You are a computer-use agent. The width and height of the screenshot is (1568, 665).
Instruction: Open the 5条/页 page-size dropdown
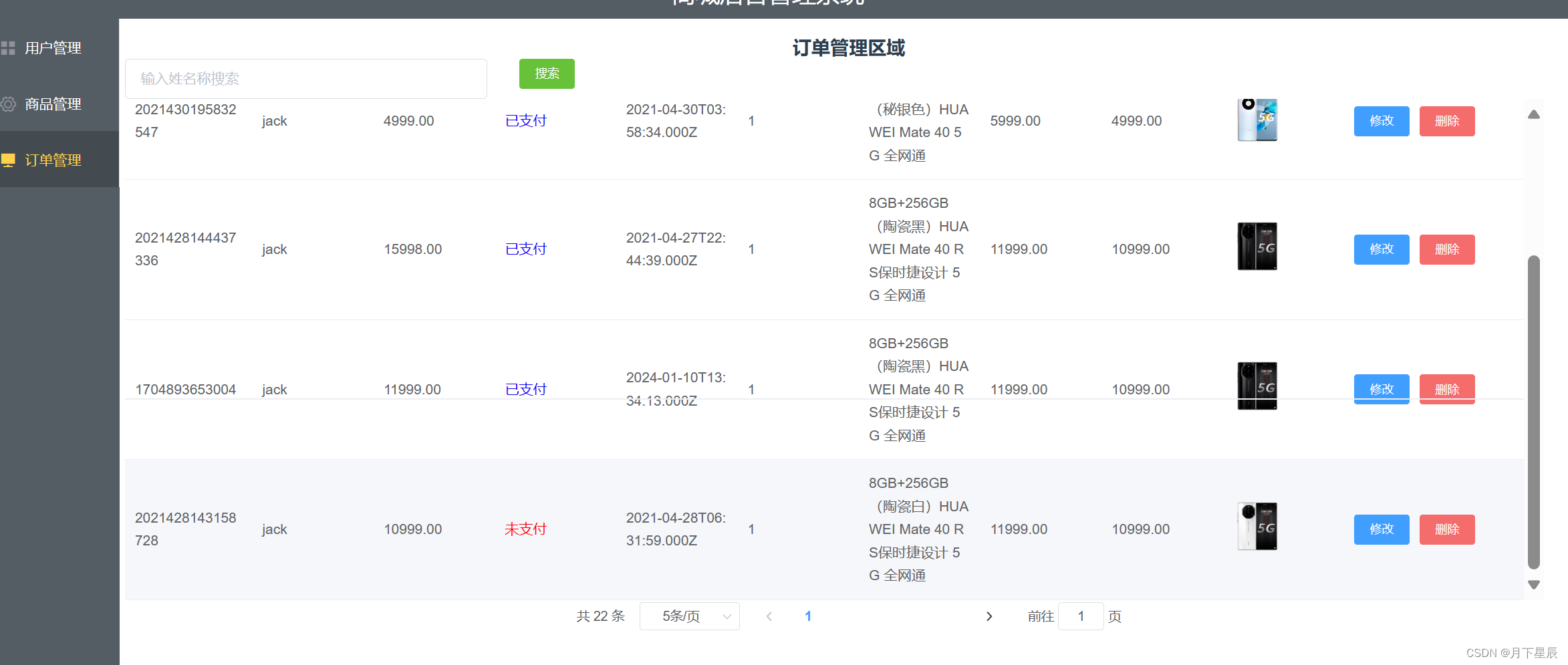click(x=689, y=616)
